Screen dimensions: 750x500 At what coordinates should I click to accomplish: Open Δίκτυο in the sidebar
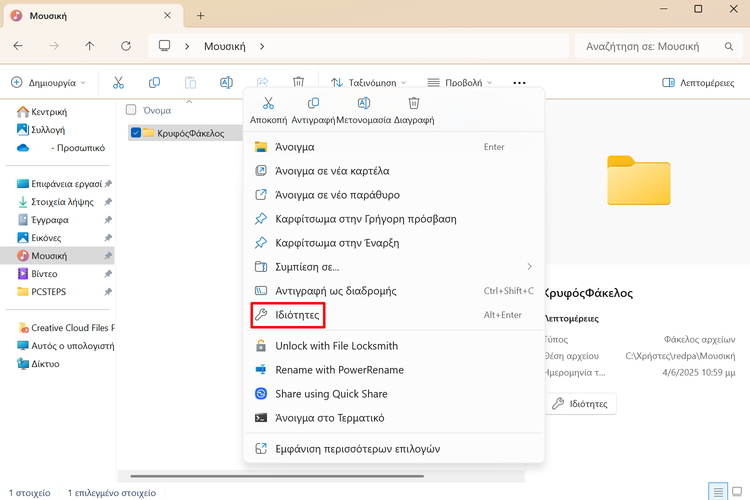point(38,364)
